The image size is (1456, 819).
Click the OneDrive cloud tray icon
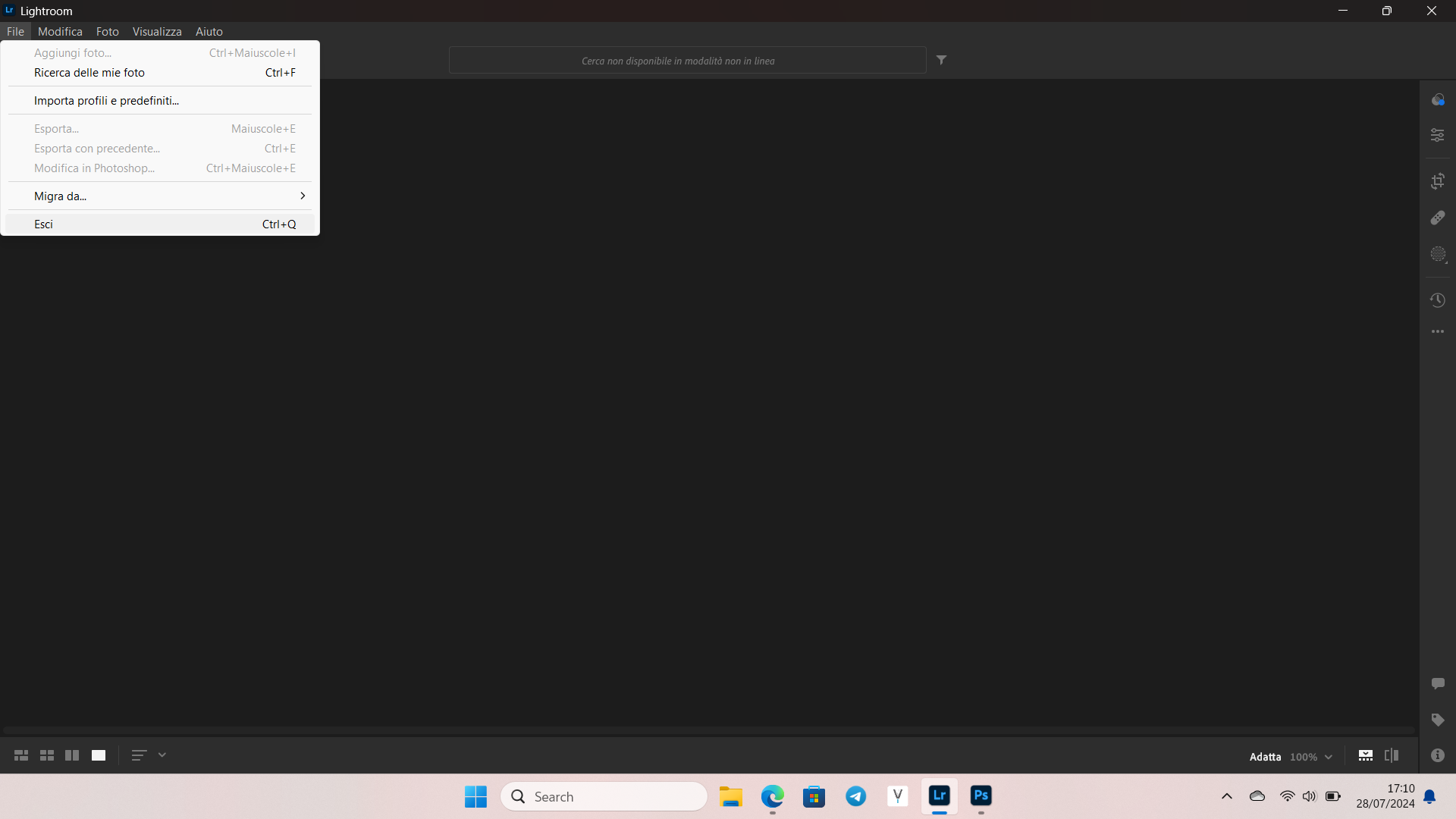1257,796
